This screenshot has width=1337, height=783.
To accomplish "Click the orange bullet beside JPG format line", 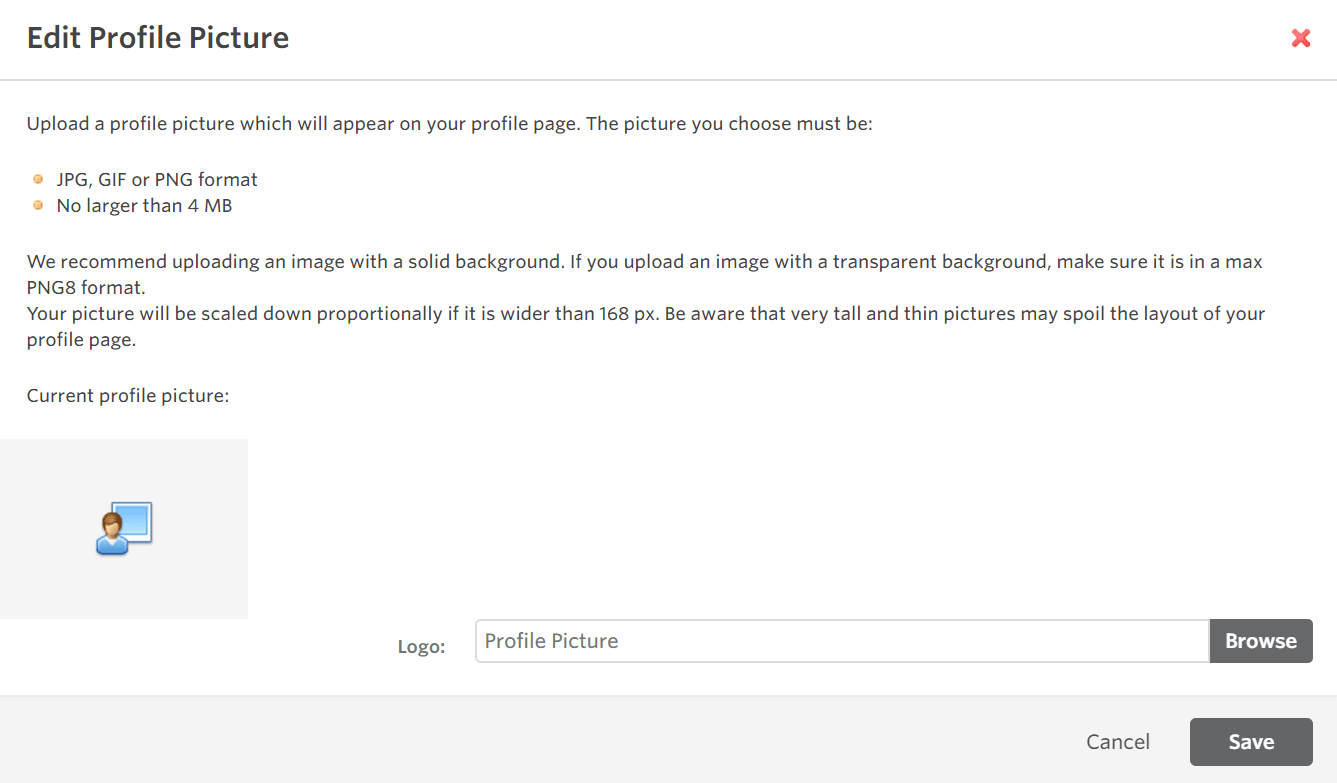I will 38,179.
